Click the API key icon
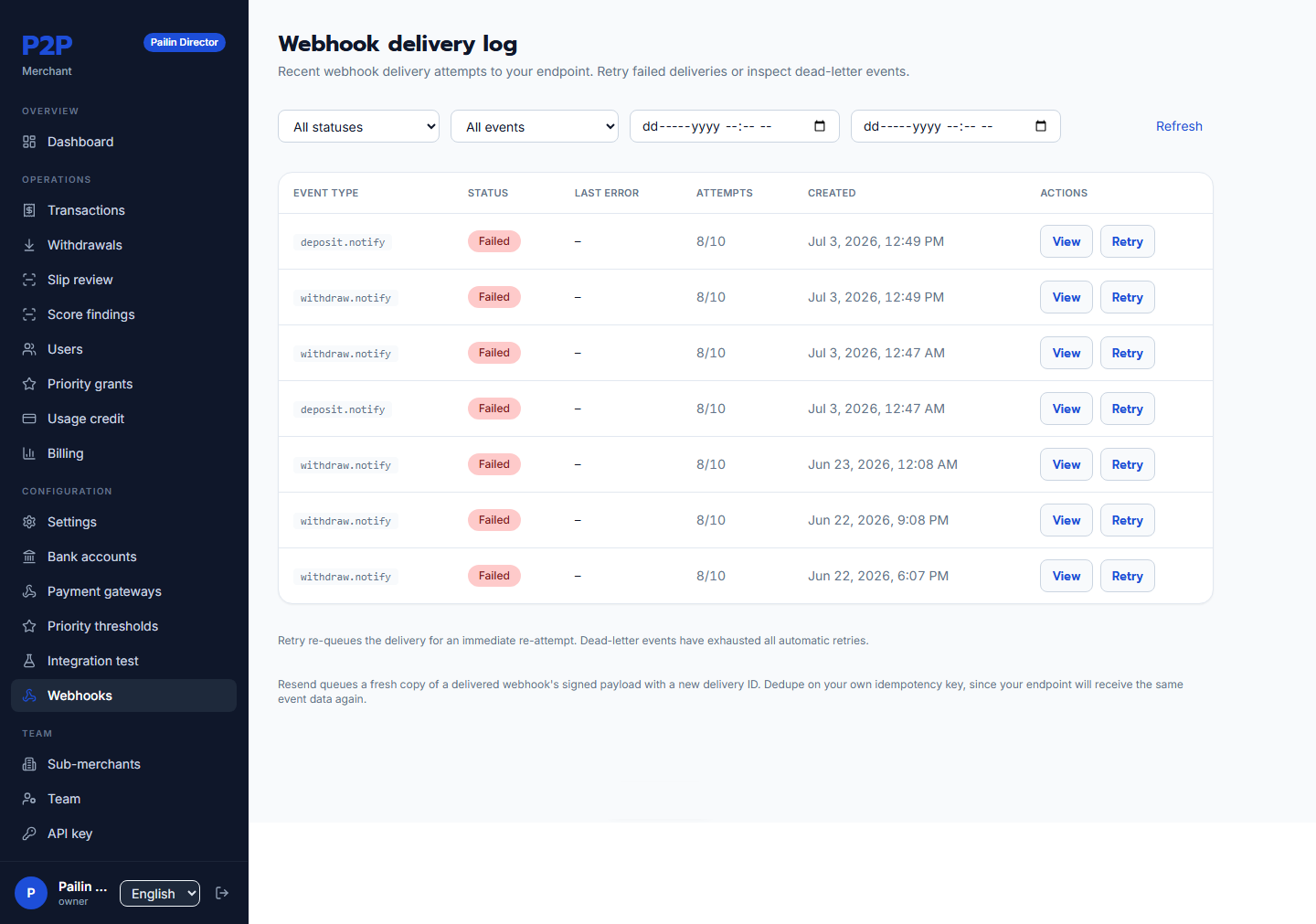Image resolution: width=1316 pixels, height=924 pixels. [29, 834]
